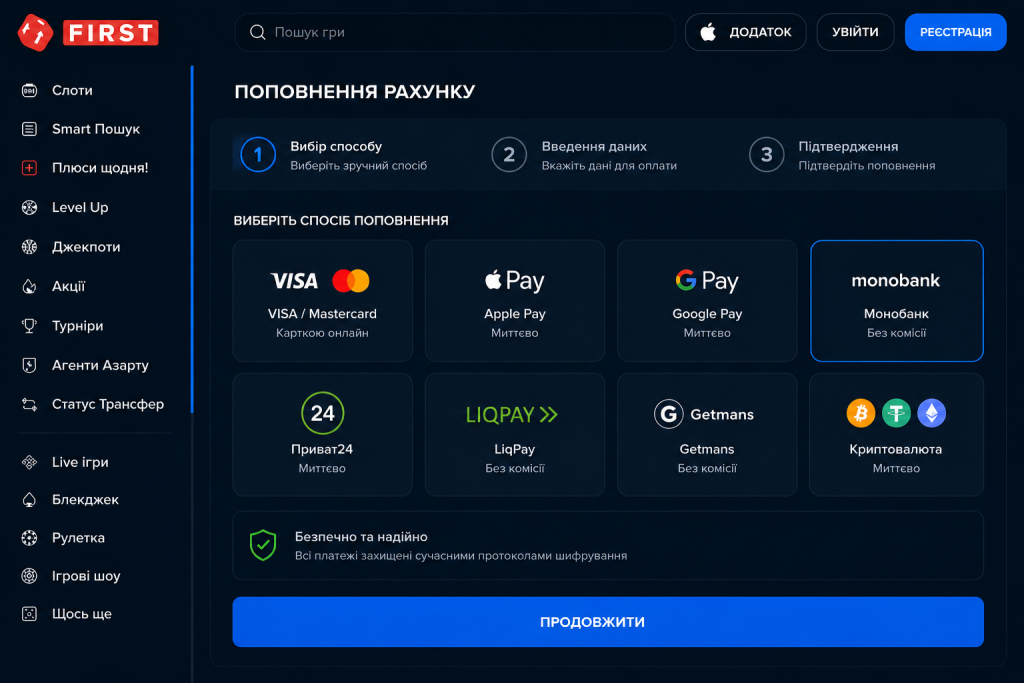
Task: Choose Криптовалюта payment method
Action: click(897, 434)
